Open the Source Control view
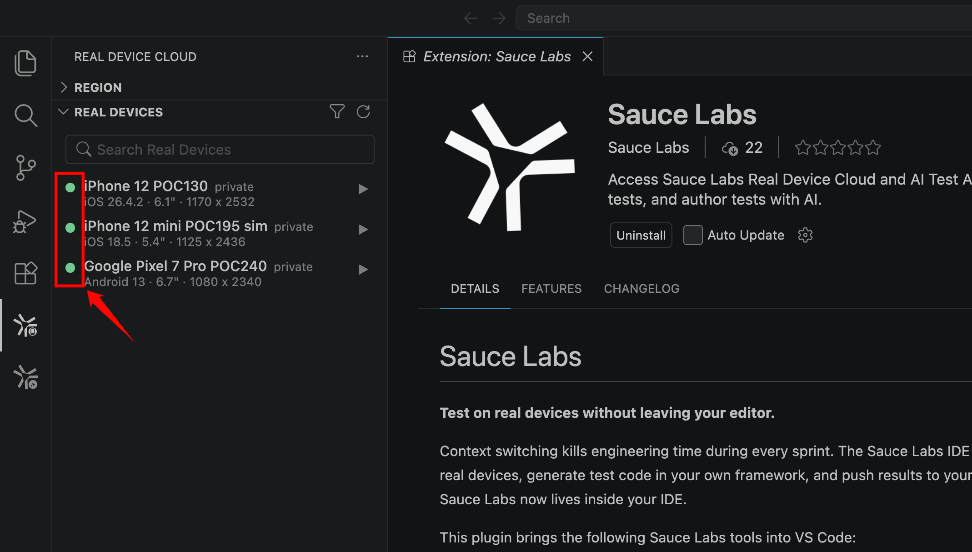Screen dimensions: 972x552 [25, 168]
